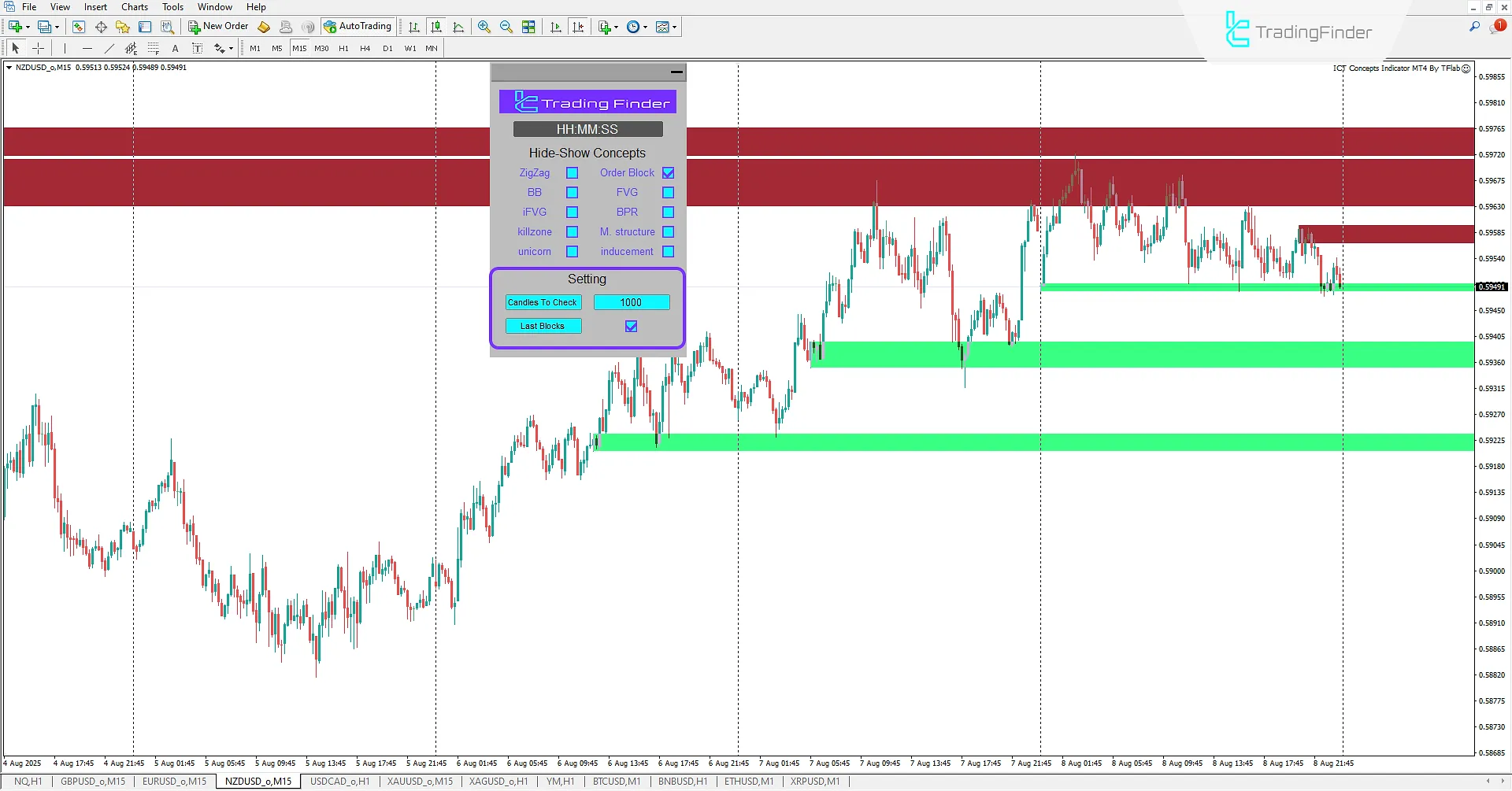This screenshot has height=791, width=1512.
Task: Open the Strategy Tester
Action: pyautogui.click(x=167, y=26)
